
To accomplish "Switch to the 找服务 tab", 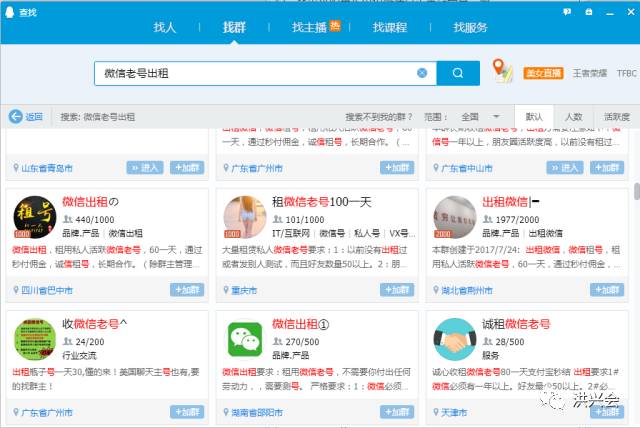I will 470,27.
